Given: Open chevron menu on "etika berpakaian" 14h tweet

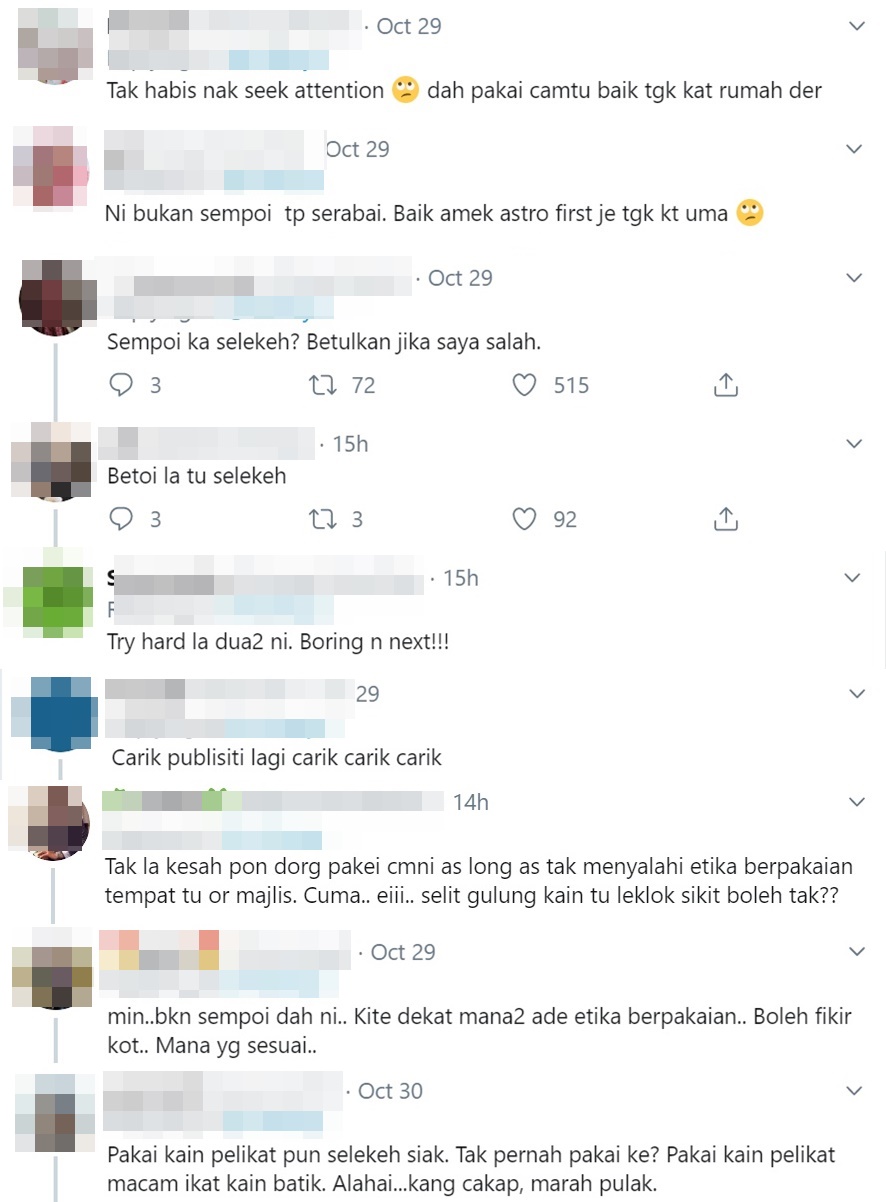Looking at the screenshot, I should [x=856, y=802].
